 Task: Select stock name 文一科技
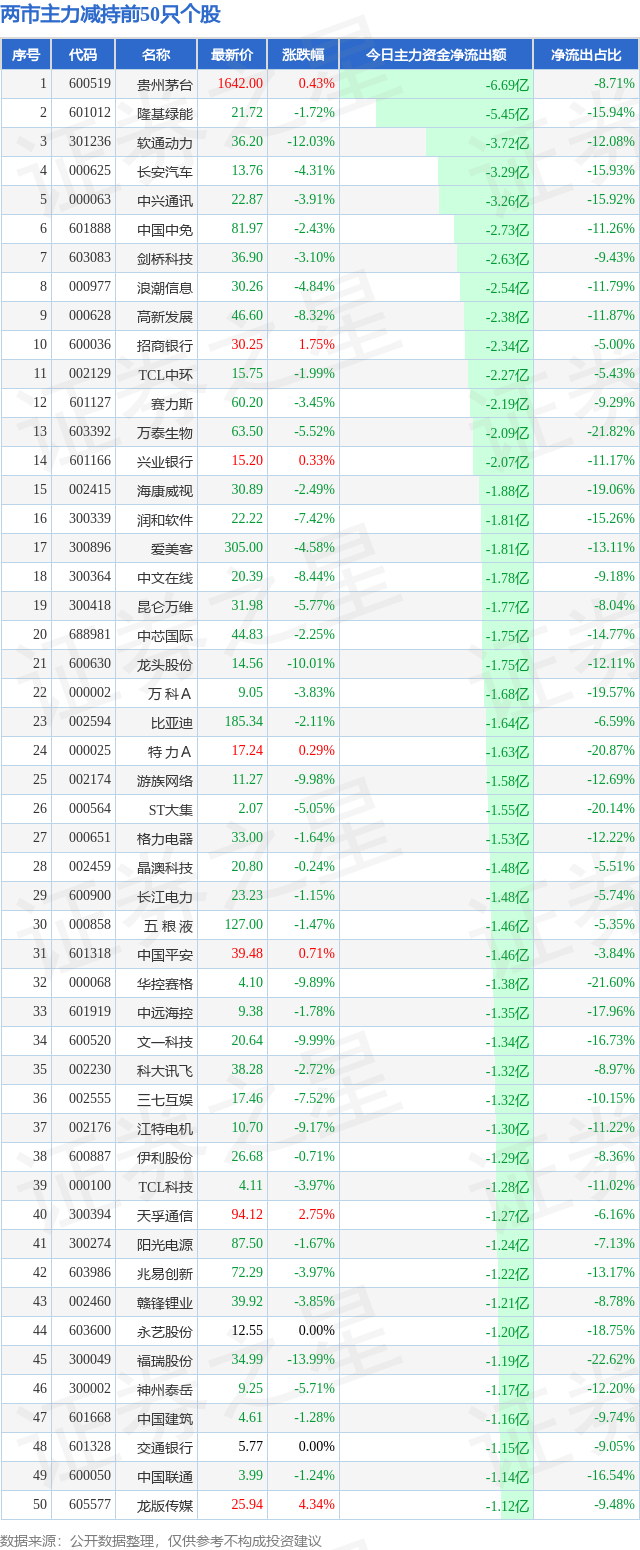coord(165,1041)
